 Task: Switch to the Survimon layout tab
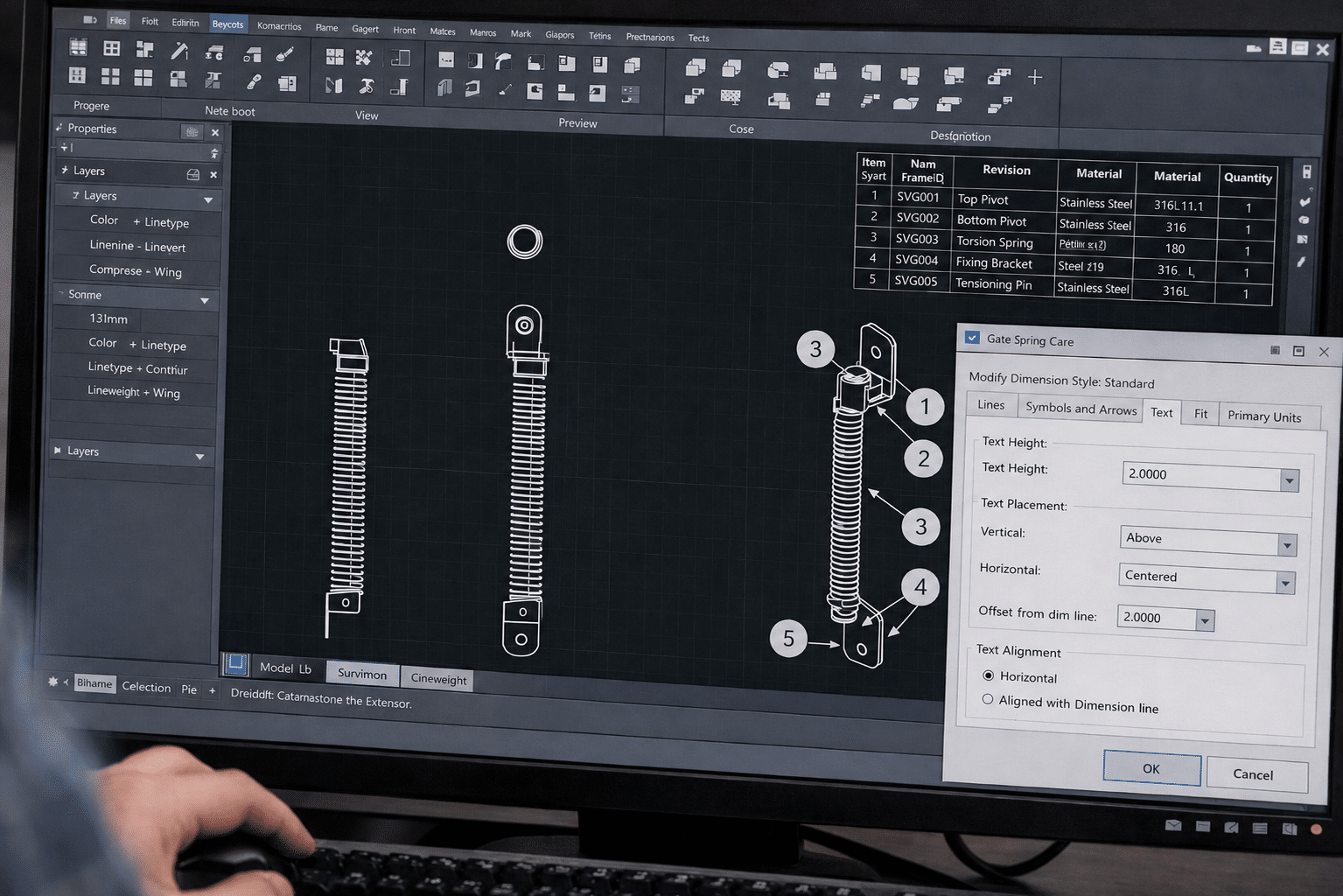(x=362, y=674)
